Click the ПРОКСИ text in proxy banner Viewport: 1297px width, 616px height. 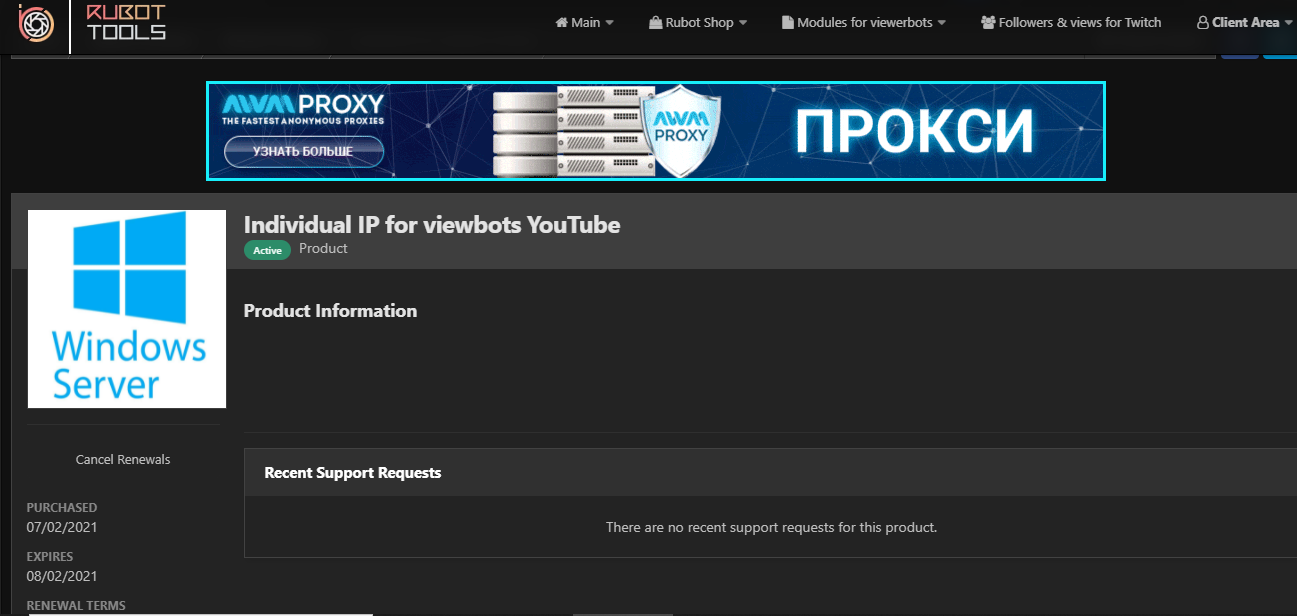pyautogui.click(x=914, y=130)
